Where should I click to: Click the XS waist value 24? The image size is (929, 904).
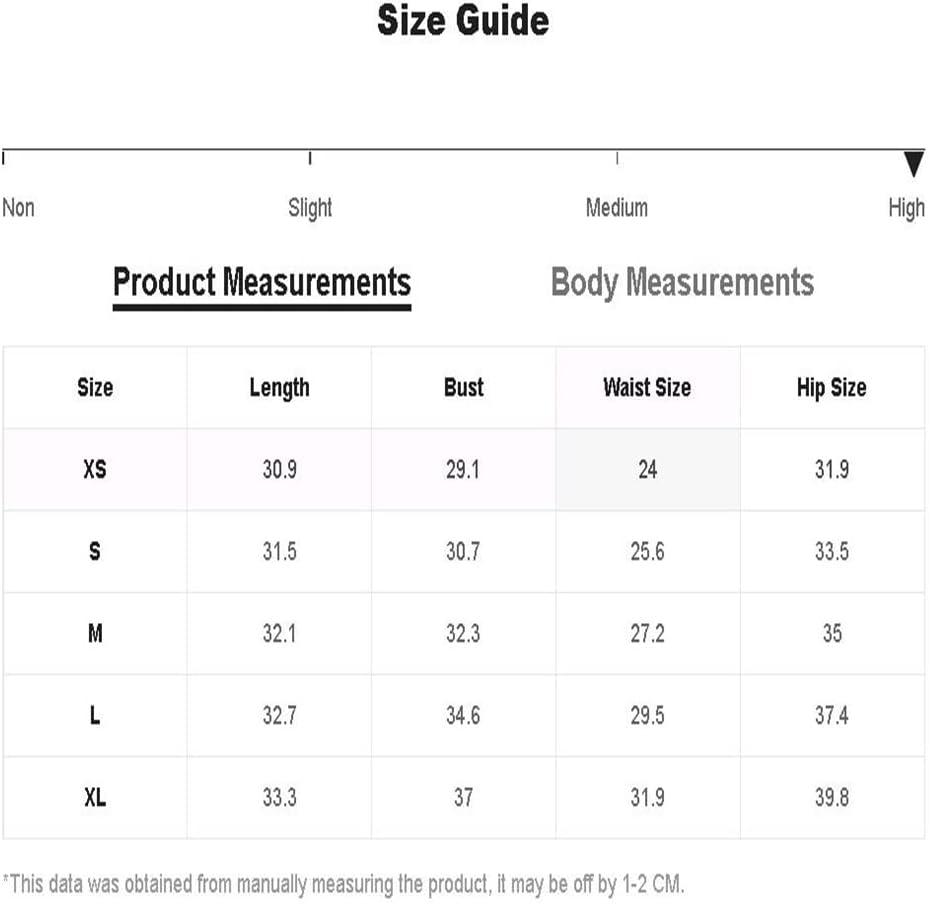click(648, 469)
